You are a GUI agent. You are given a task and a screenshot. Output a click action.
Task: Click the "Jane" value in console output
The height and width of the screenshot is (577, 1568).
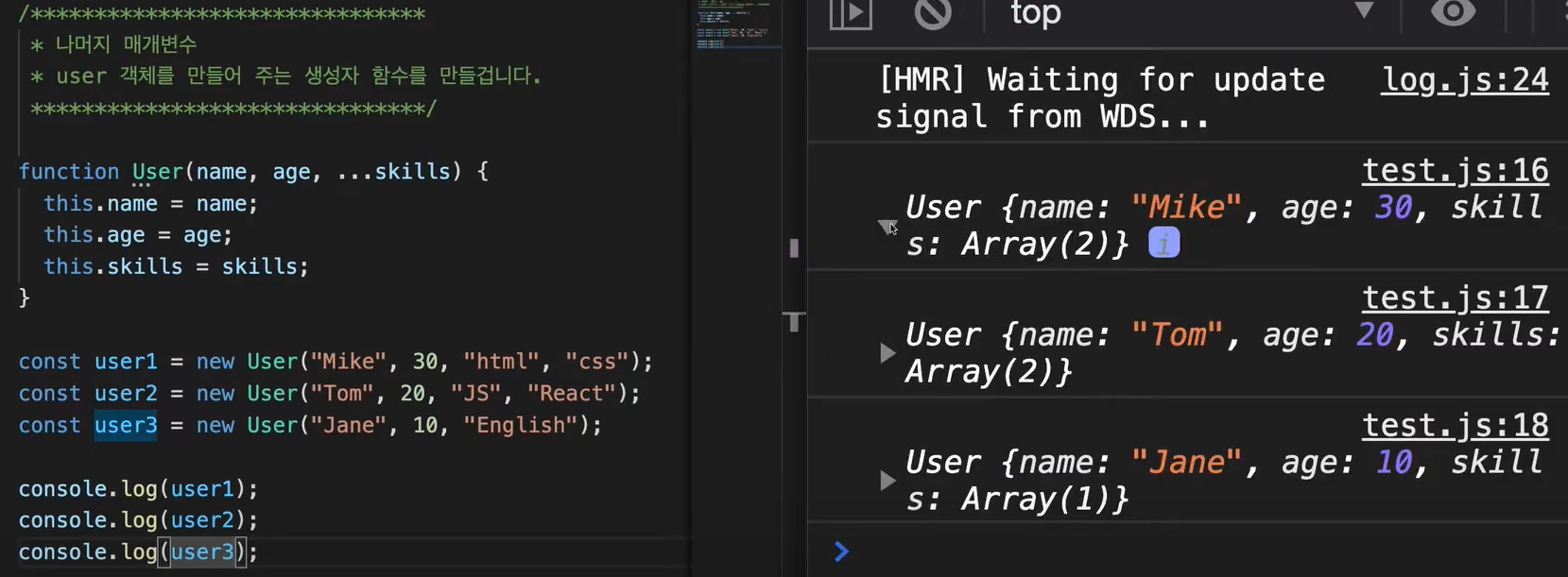pos(1186,463)
